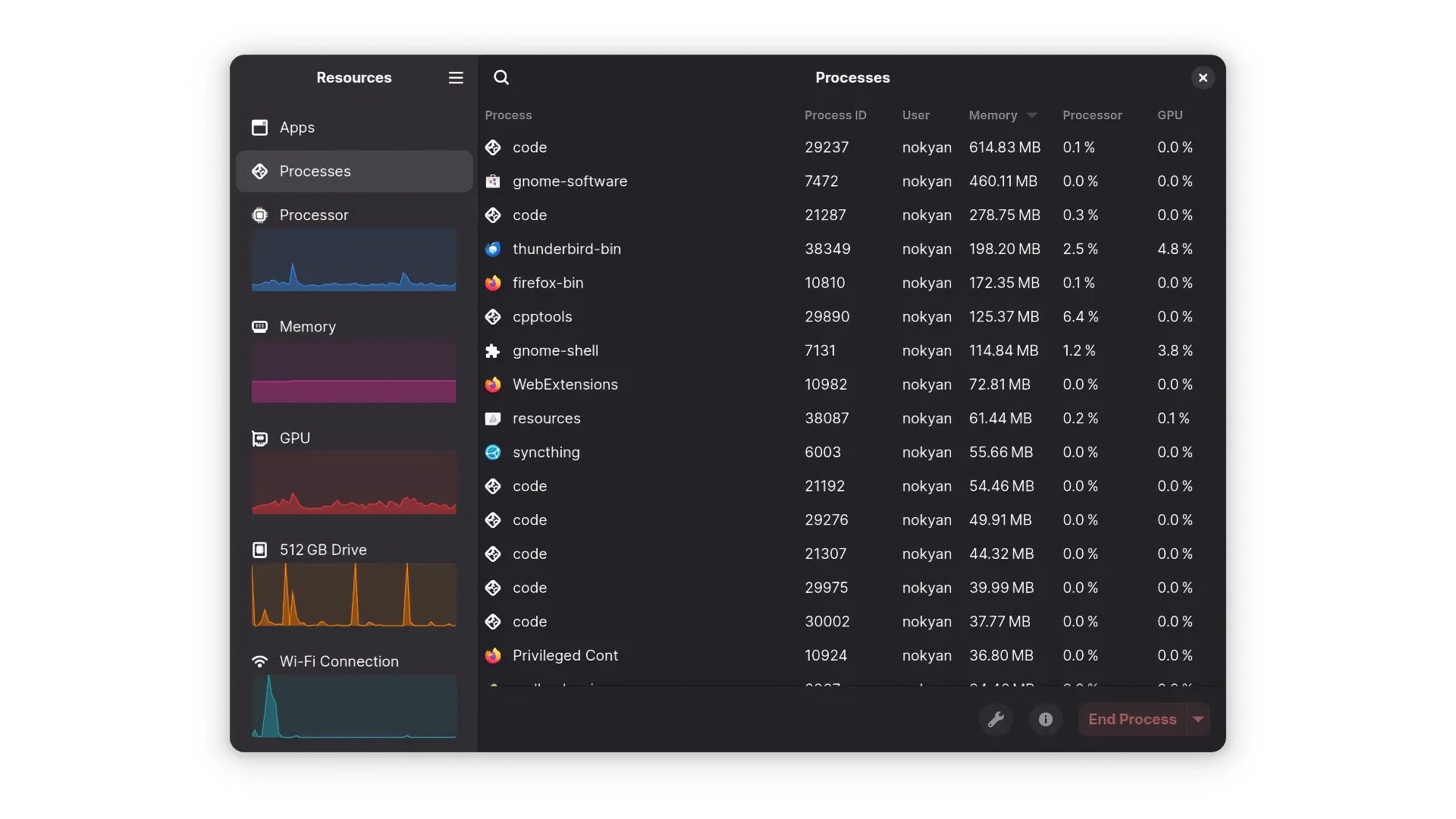Toggle Memory column sort arrow
1456x819 pixels.
tap(1032, 115)
